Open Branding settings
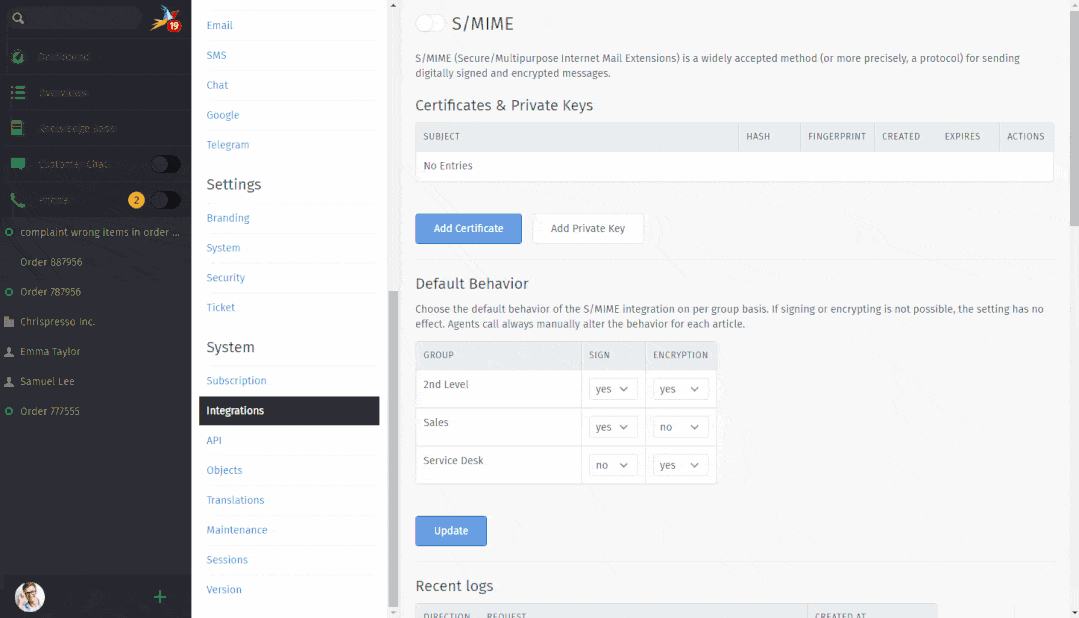The height and width of the screenshot is (618, 1079). (228, 217)
